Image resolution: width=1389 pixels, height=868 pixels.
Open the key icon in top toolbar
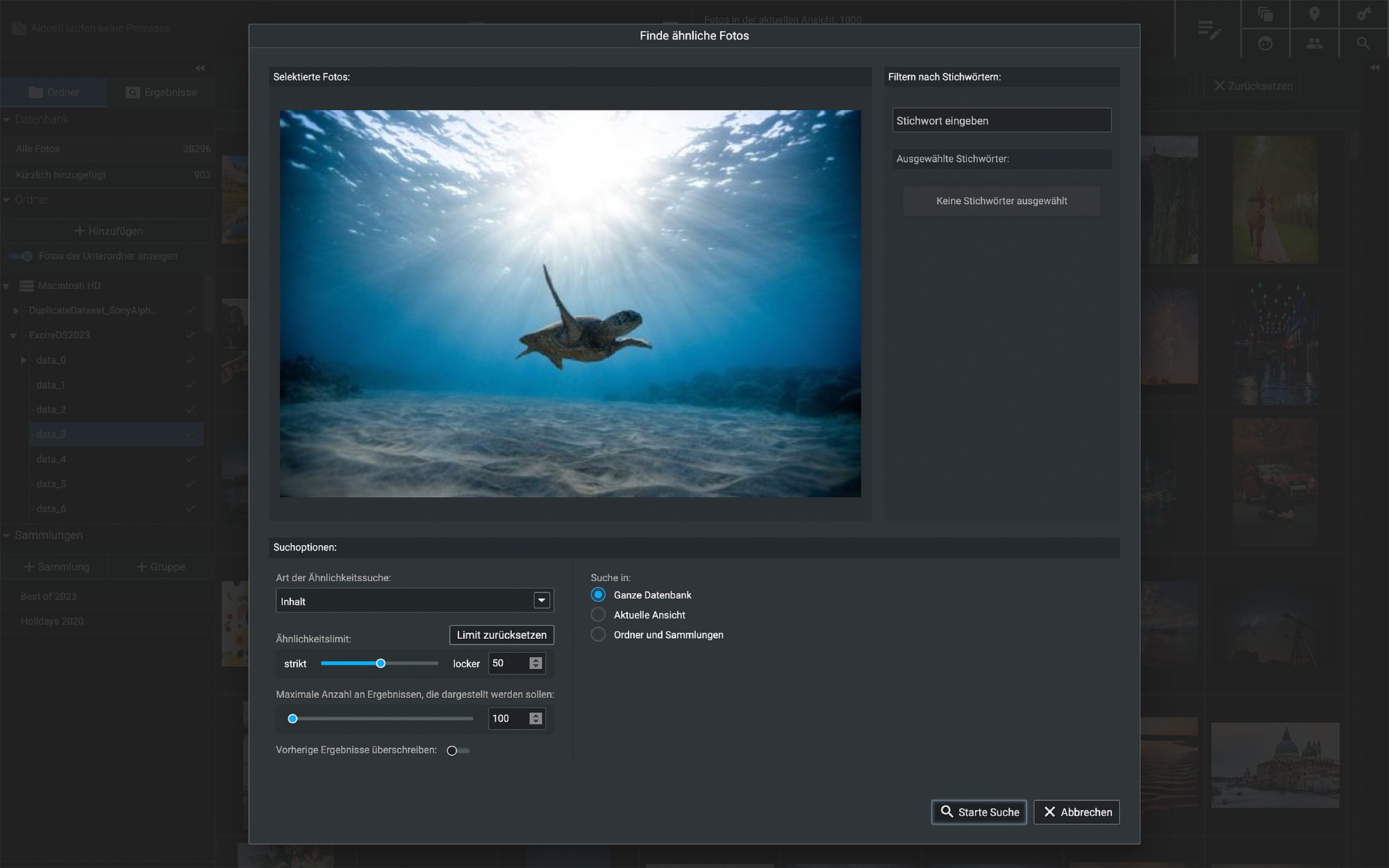1364,14
